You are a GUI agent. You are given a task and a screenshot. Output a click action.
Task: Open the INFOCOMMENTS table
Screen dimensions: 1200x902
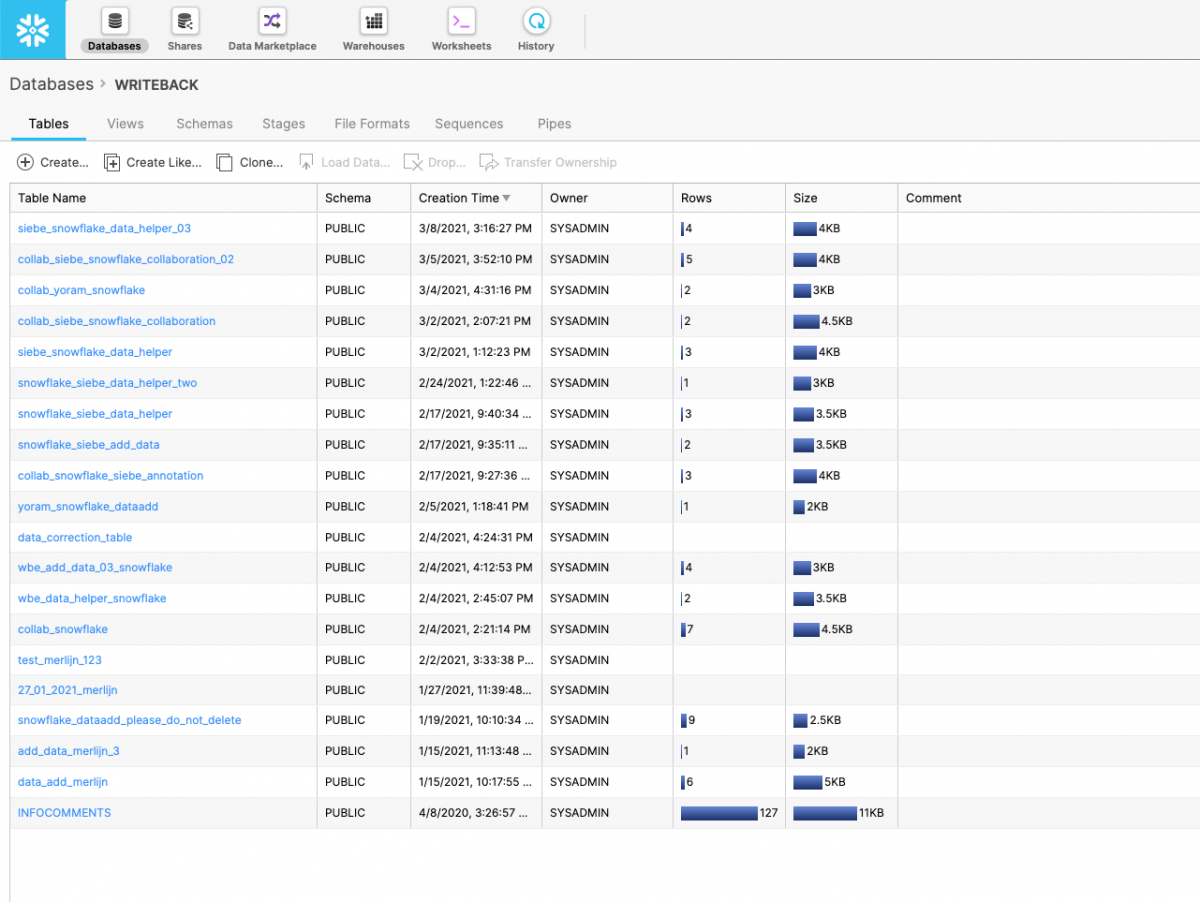click(x=64, y=813)
